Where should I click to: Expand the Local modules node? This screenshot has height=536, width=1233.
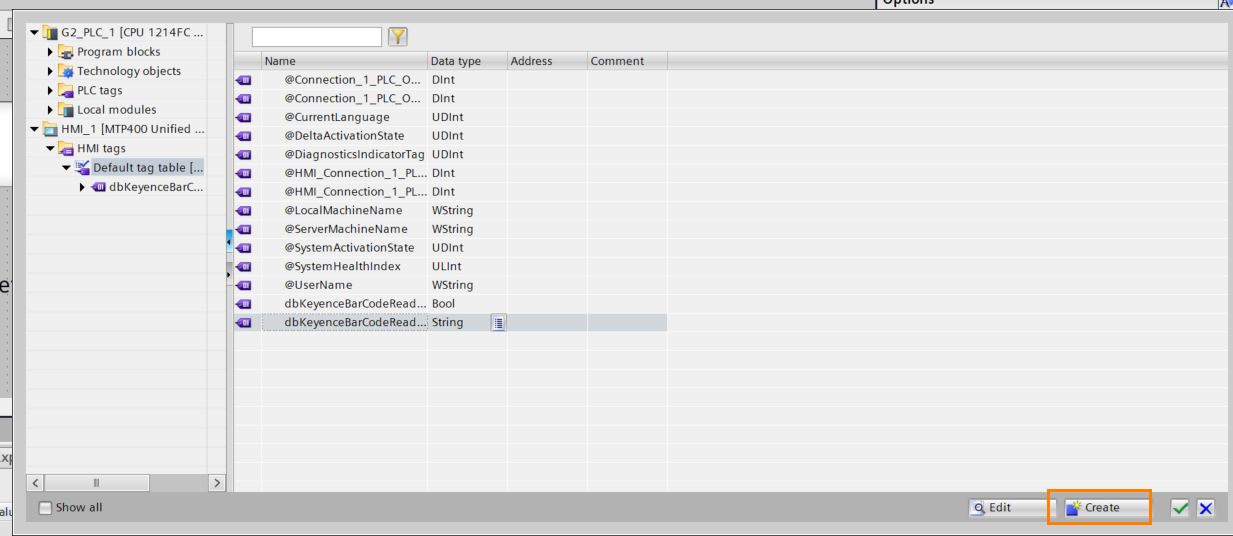pyautogui.click(x=51, y=110)
